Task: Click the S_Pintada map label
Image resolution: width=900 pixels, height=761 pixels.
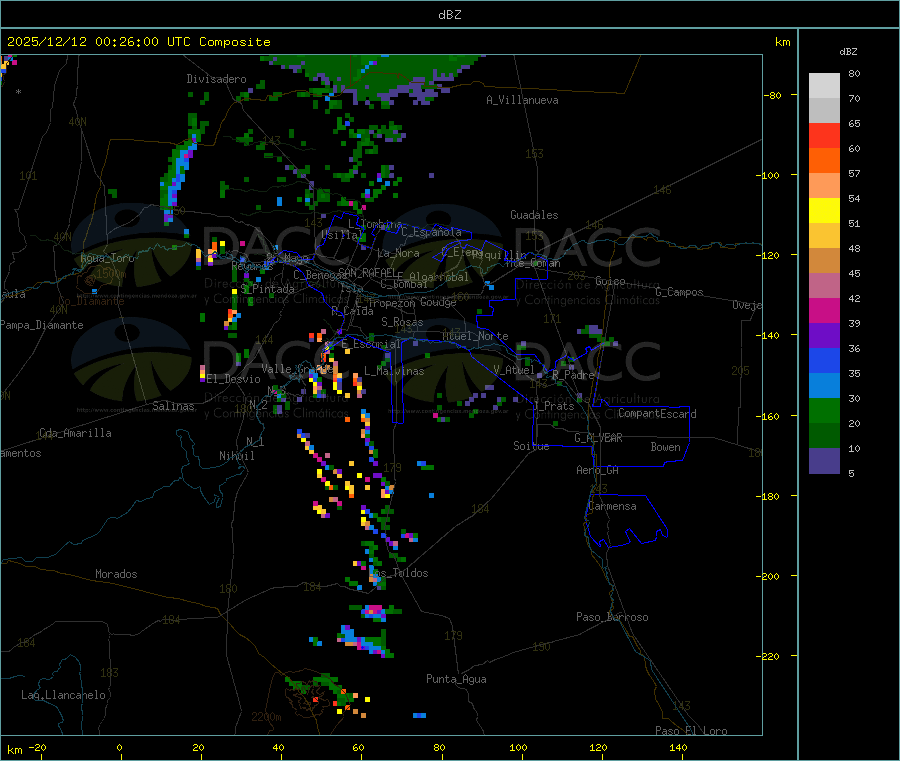Action: coord(267,289)
